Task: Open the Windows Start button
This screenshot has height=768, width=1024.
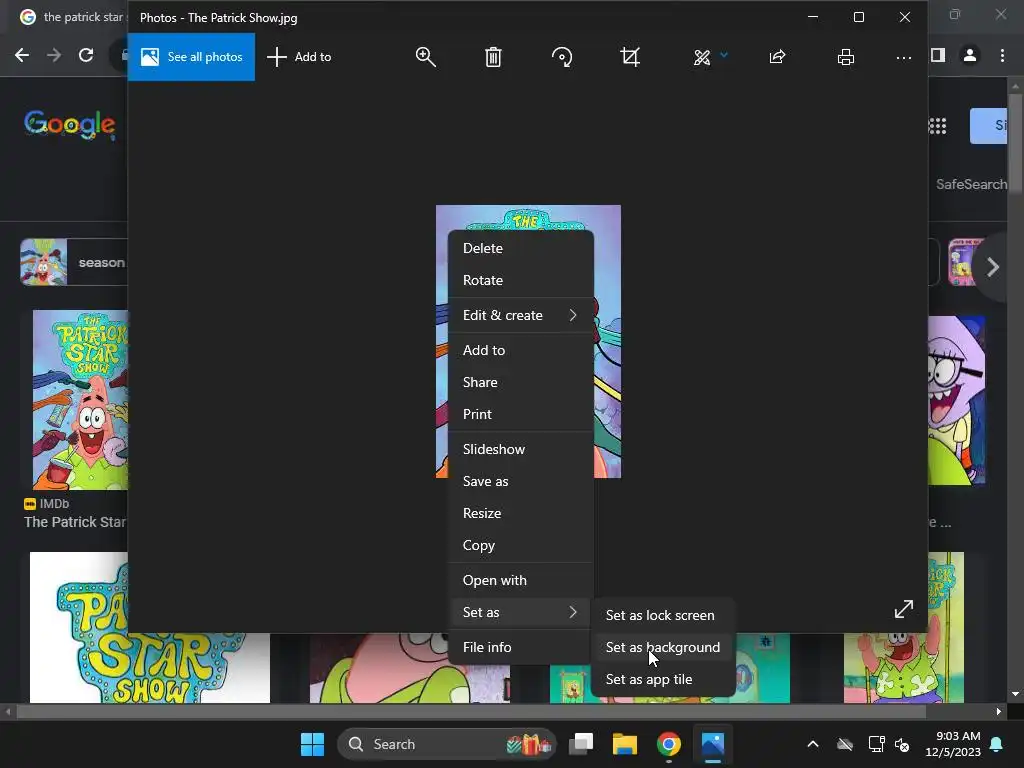Action: [312, 744]
